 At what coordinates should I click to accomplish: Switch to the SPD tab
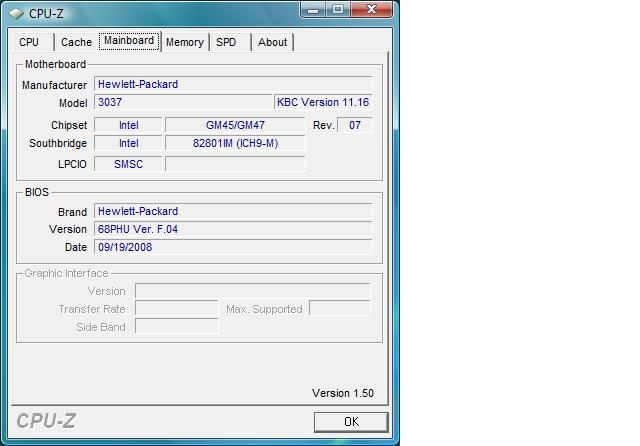coord(230,42)
